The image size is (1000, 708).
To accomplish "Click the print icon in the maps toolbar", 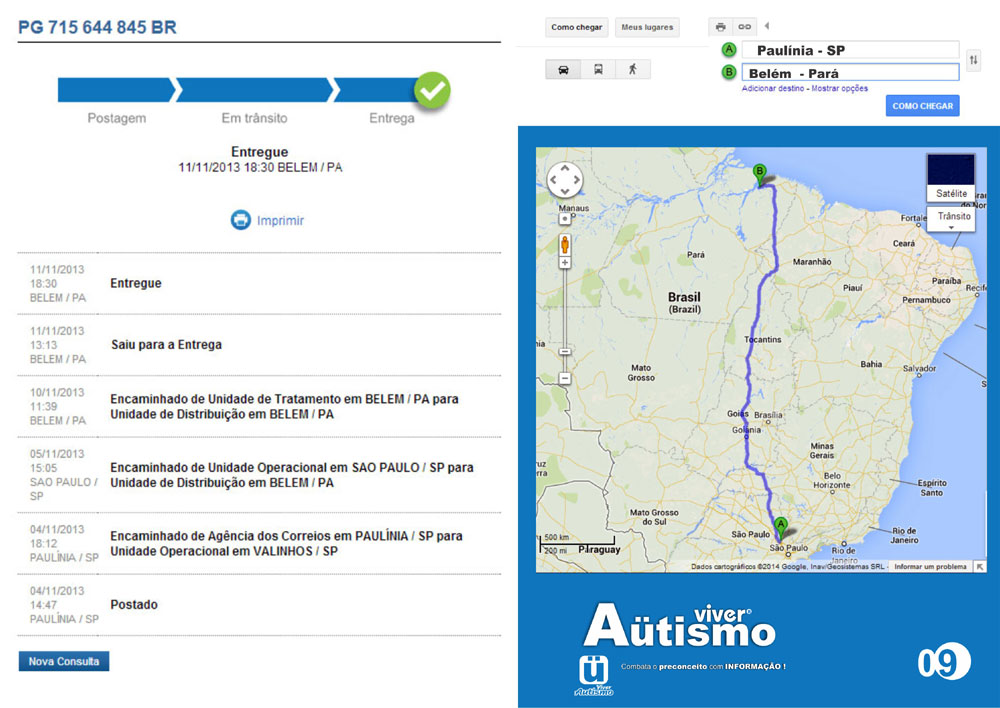I will coord(720,27).
